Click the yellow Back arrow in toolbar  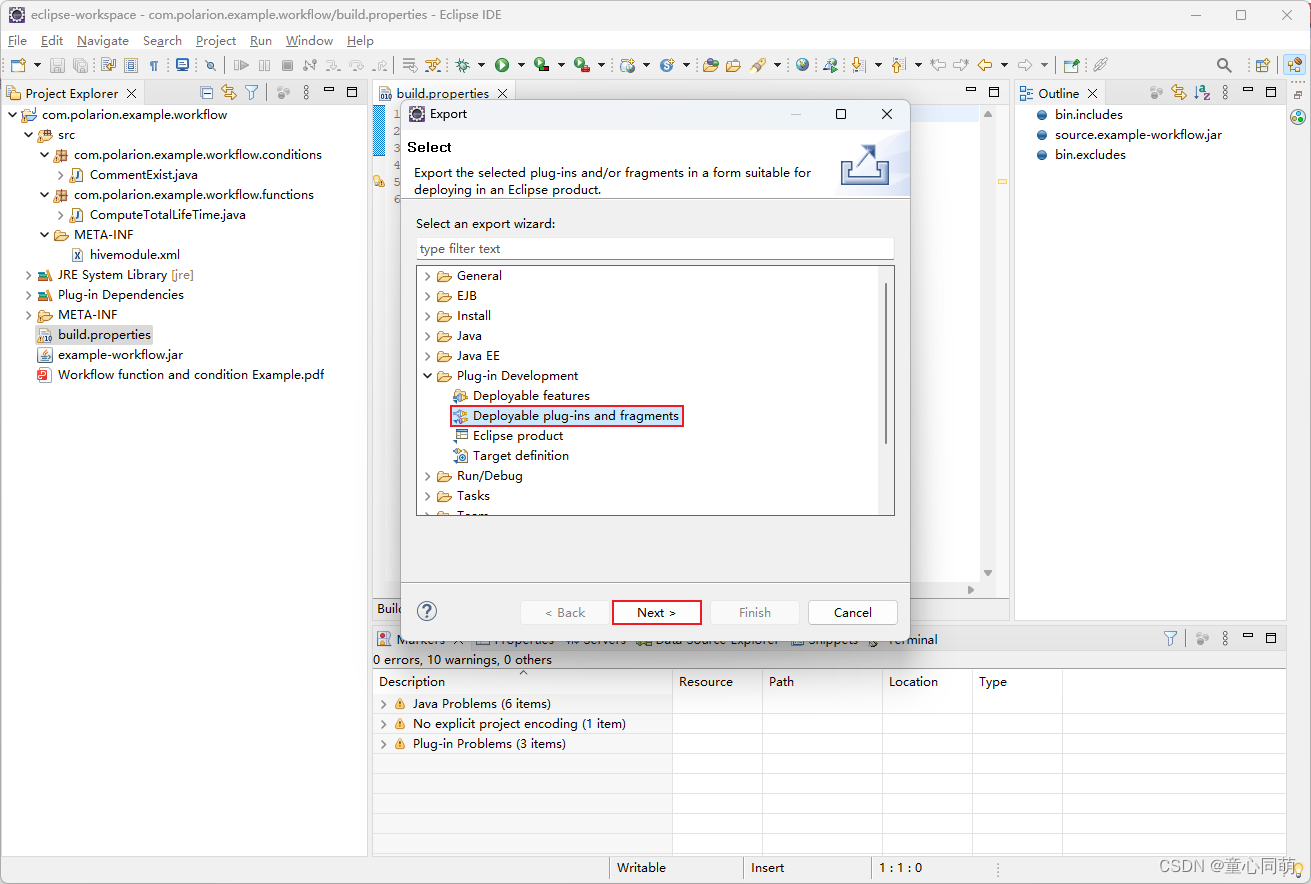pyautogui.click(x=984, y=65)
